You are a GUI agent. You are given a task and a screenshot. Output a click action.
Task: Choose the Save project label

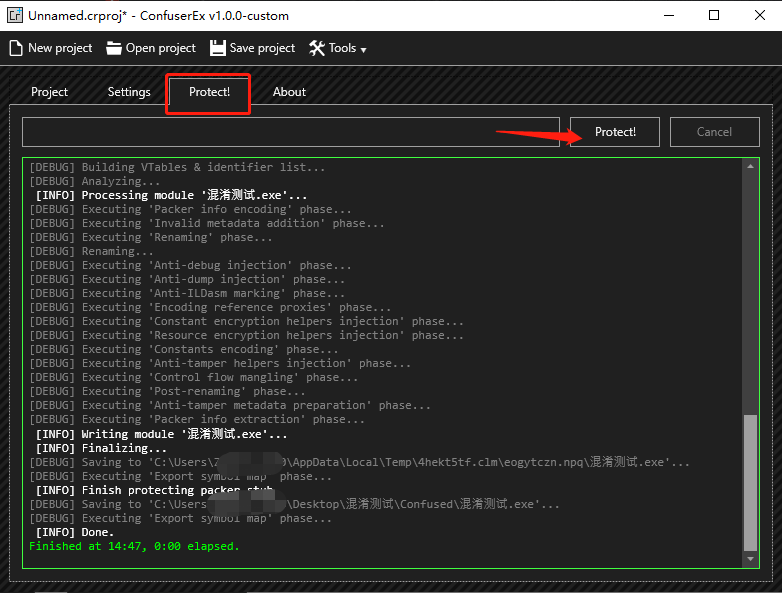pos(262,48)
